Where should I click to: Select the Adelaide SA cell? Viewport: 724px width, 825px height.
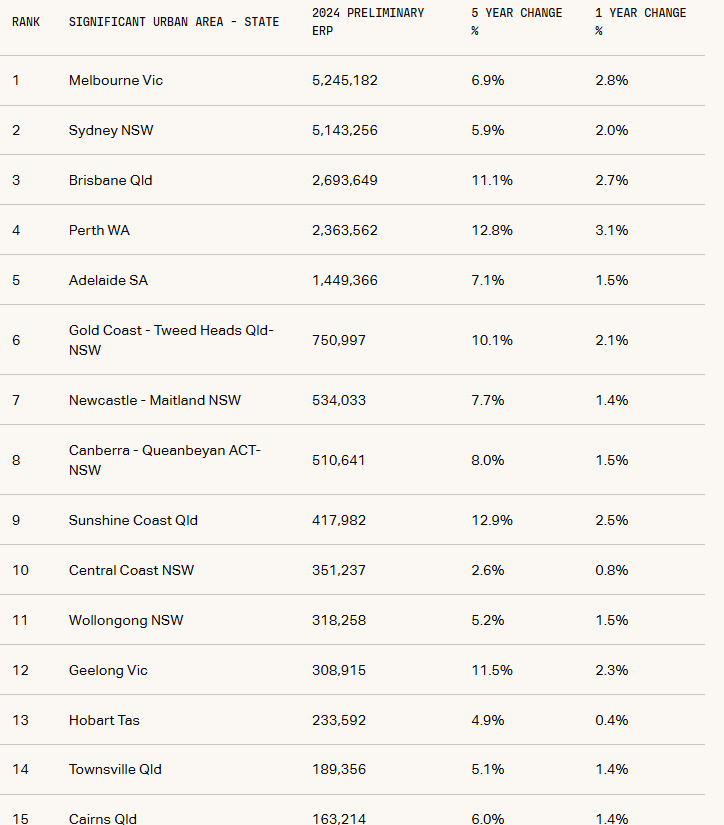click(108, 280)
